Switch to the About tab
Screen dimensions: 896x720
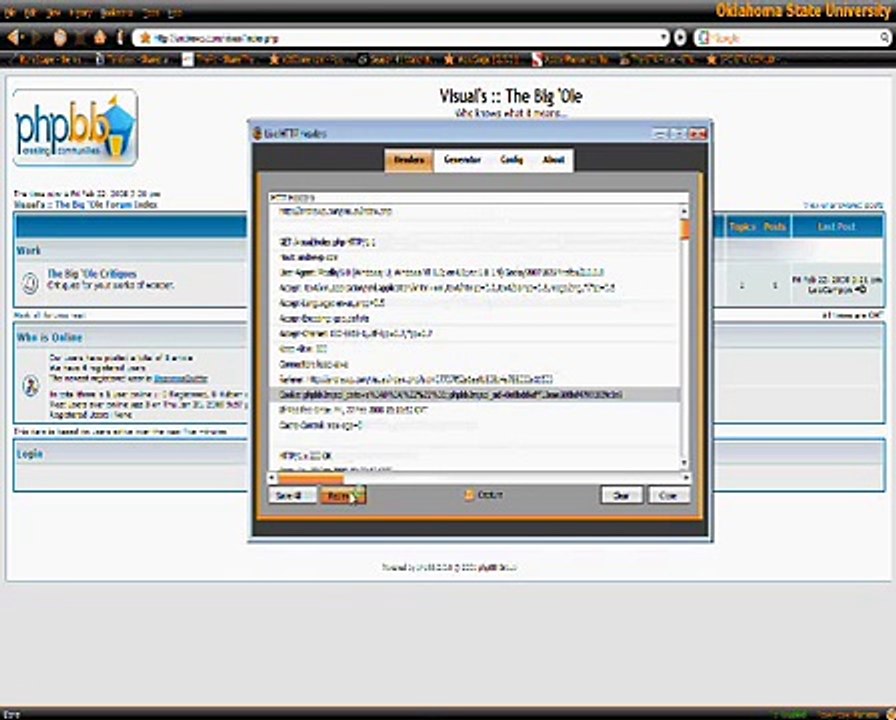point(553,160)
